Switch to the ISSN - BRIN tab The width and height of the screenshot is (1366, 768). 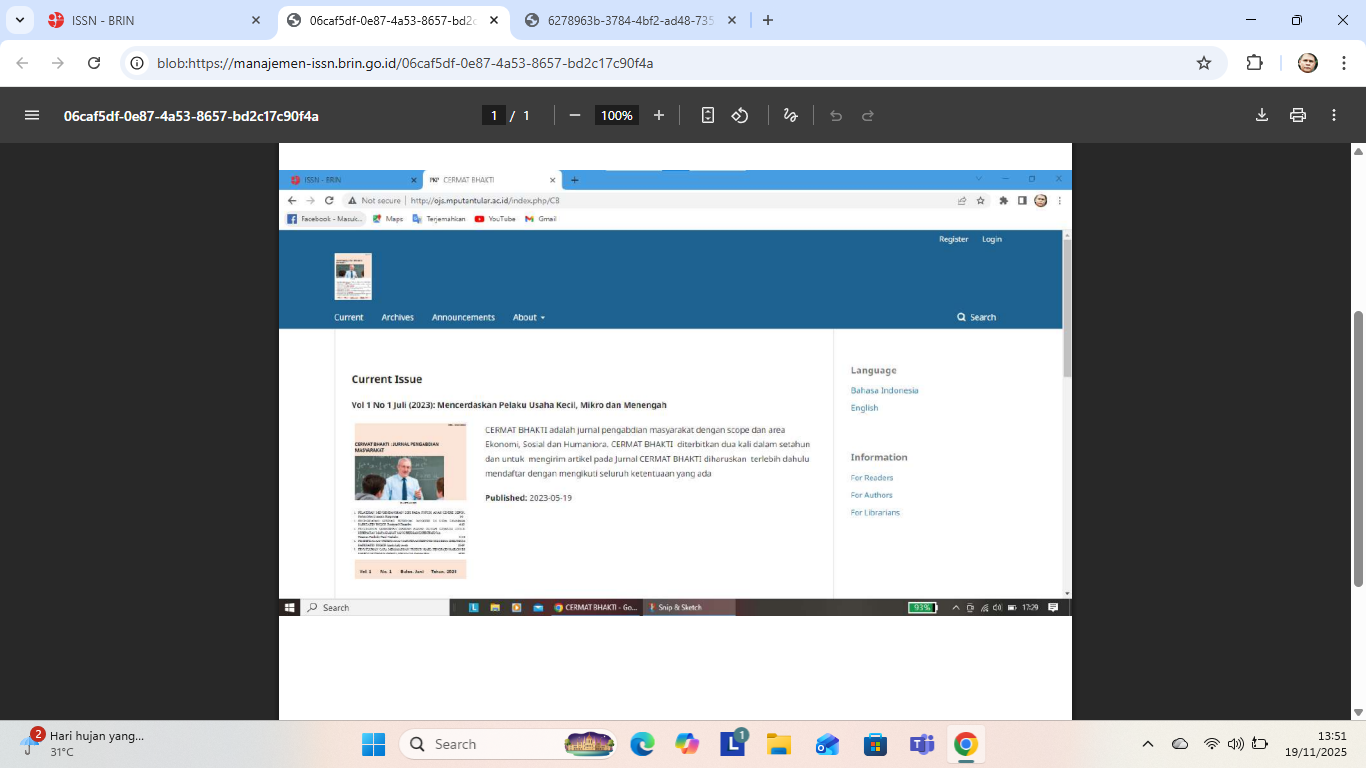pos(150,20)
